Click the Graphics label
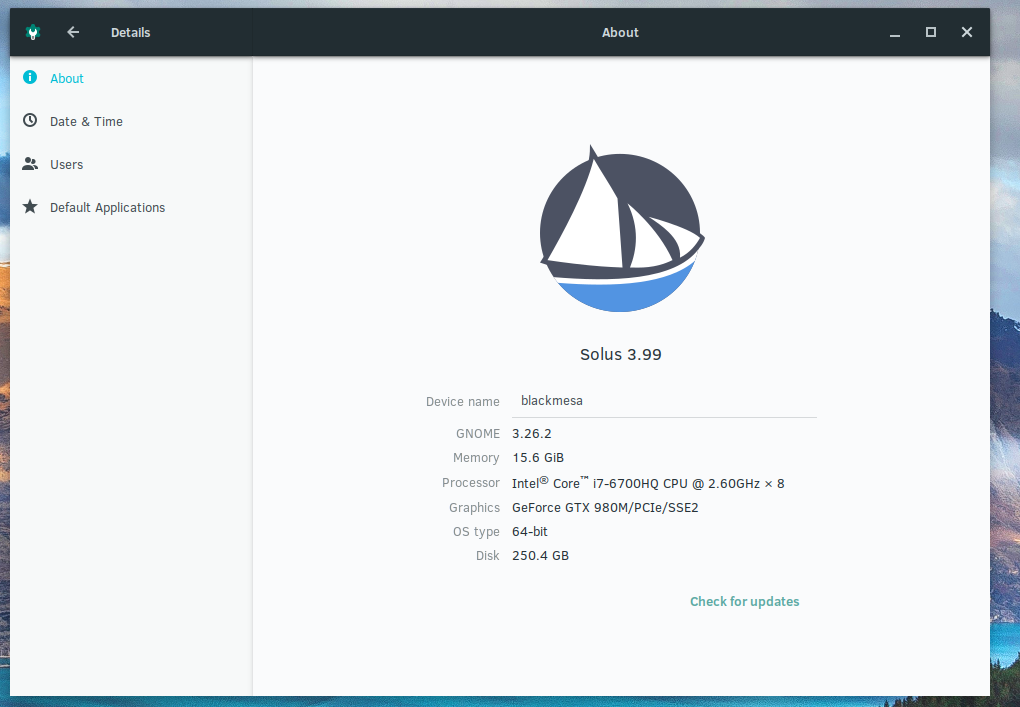Image resolution: width=1020 pixels, height=707 pixels. click(474, 507)
